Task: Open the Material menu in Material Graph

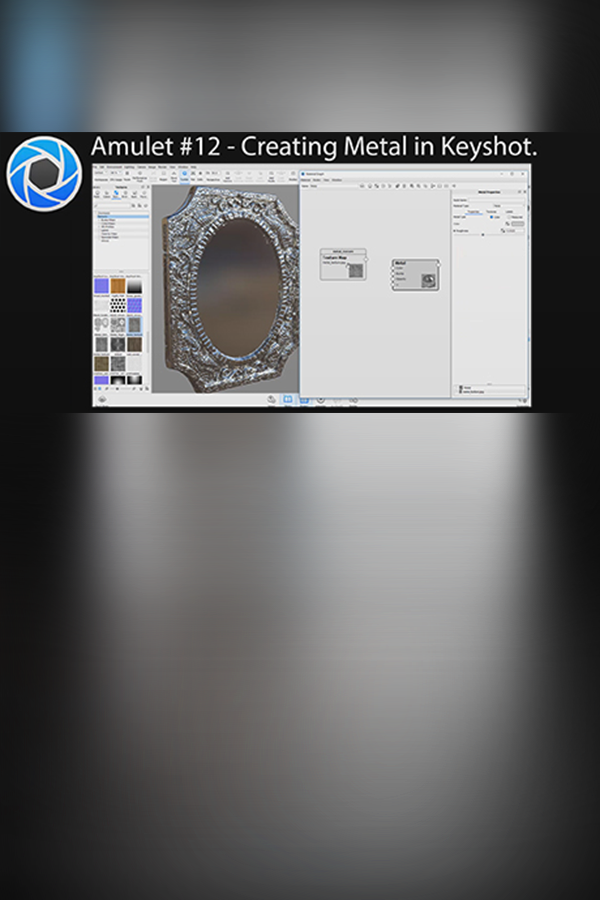Action: pyautogui.click(x=306, y=180)
